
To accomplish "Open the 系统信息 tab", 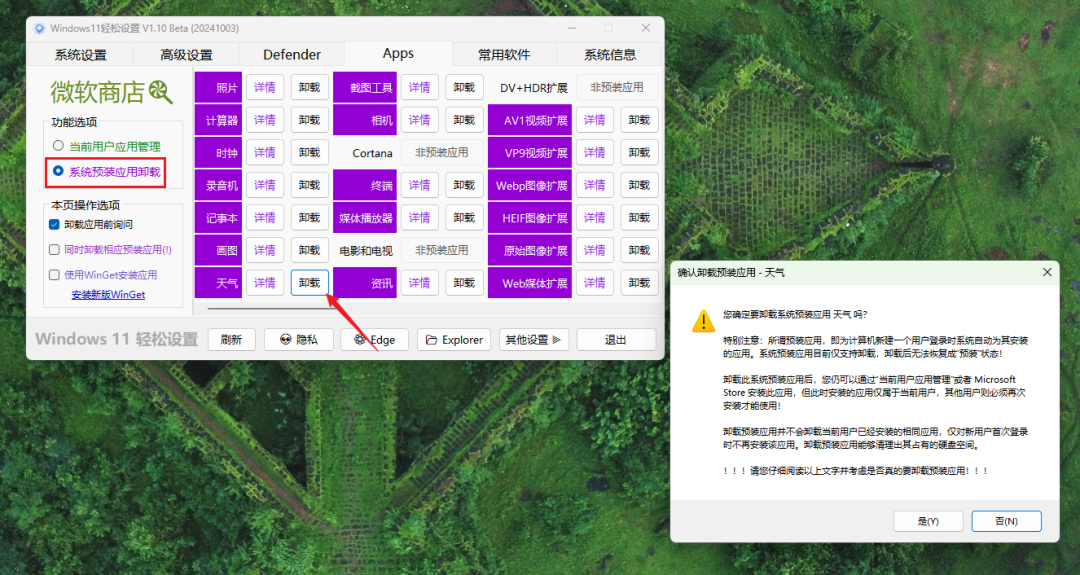I will pos(610,54).
